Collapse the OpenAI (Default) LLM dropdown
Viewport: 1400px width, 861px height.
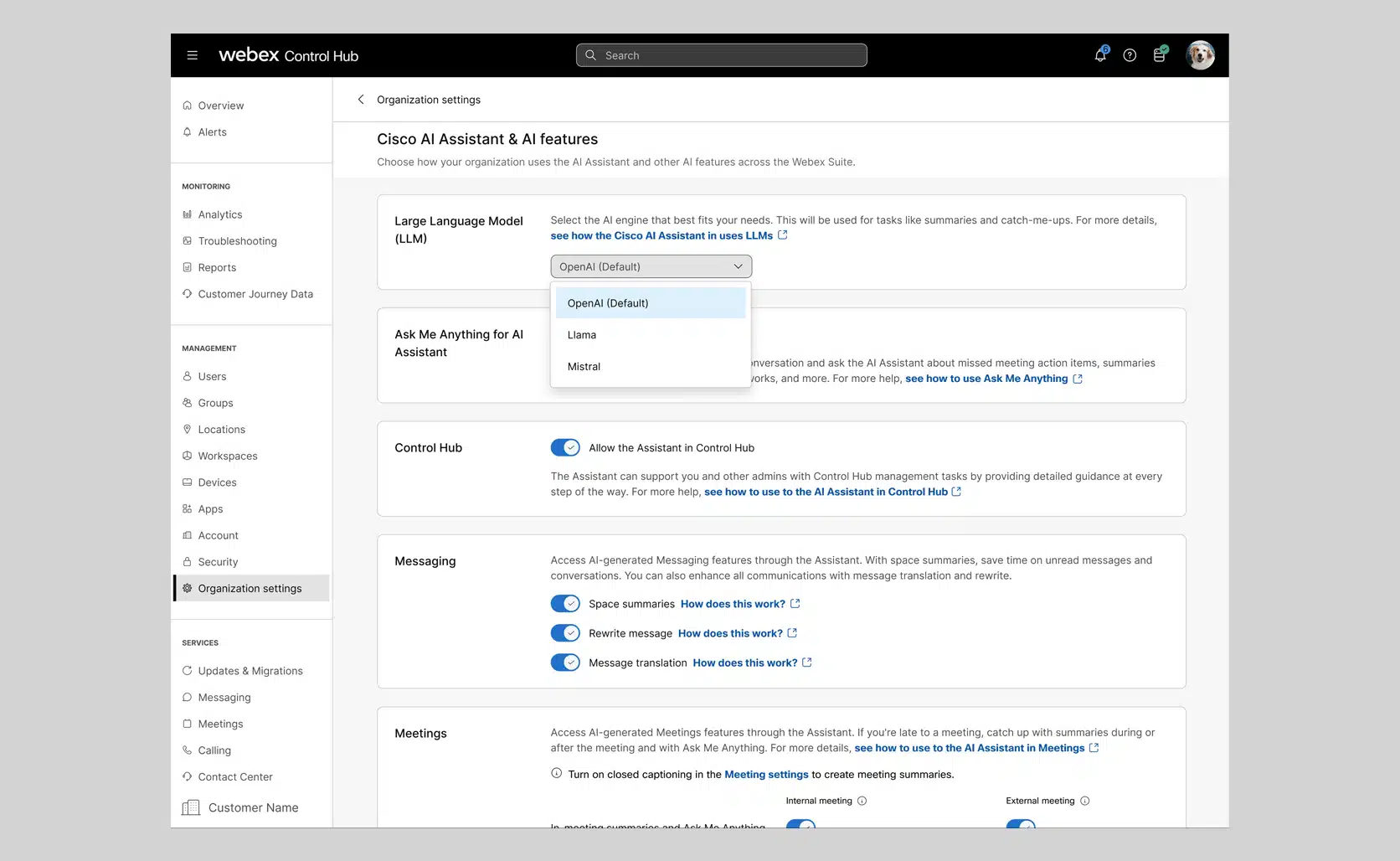pos(651,266)
